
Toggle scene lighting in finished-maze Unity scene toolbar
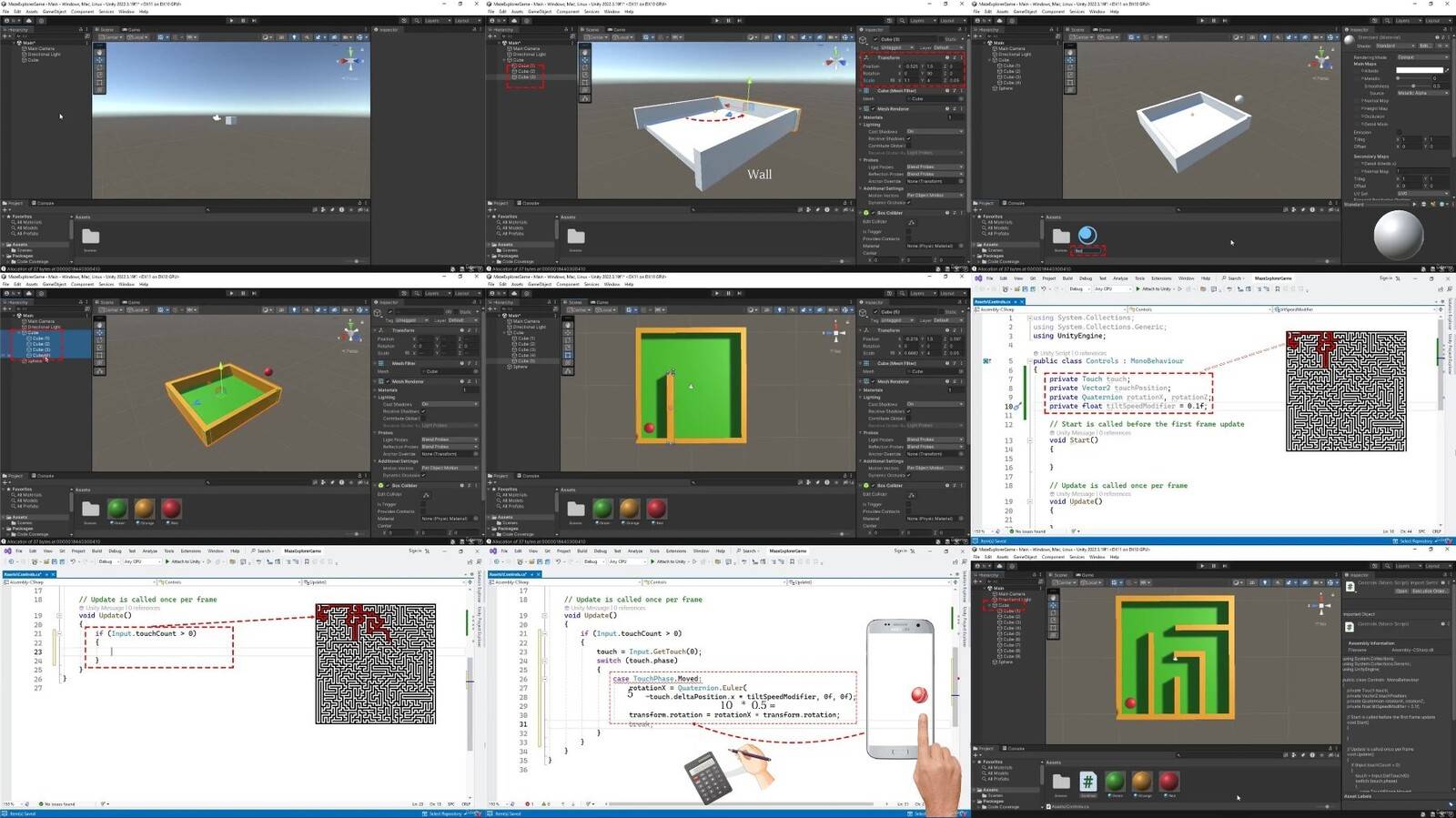tap(1264, 582)
